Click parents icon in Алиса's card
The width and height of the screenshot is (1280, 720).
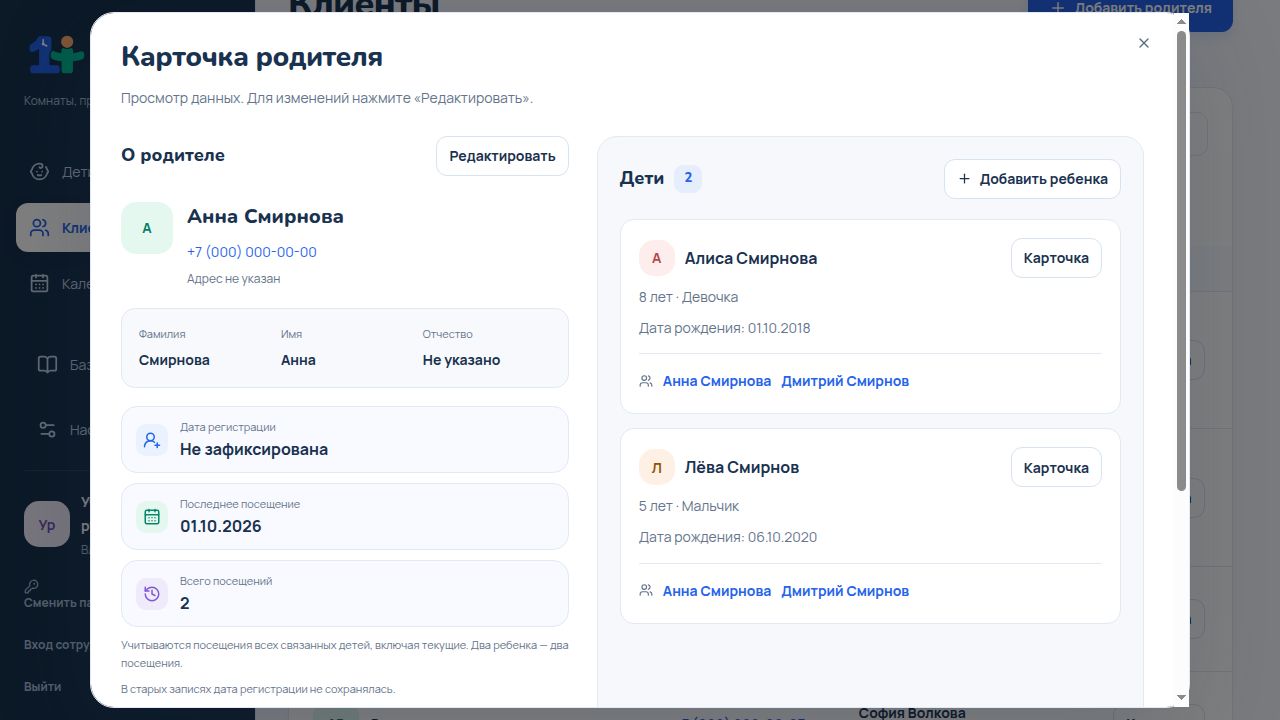[x=646, y=381]
